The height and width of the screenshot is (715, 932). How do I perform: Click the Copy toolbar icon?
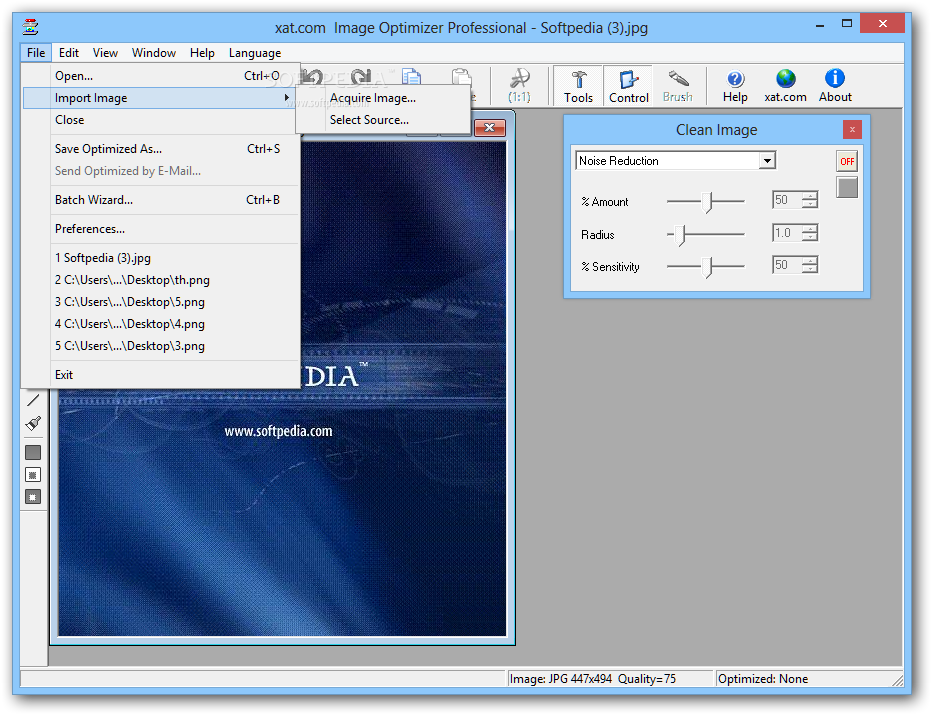(411, 77)
